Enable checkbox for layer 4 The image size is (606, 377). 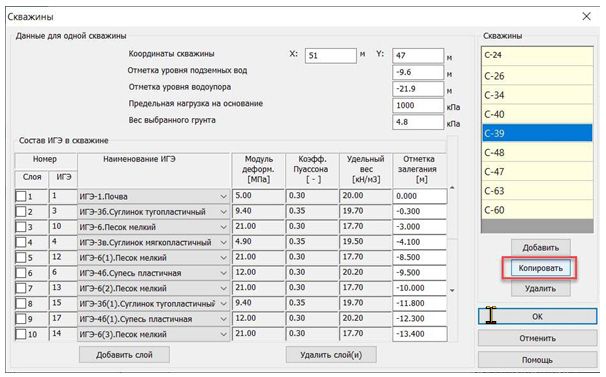21,242
